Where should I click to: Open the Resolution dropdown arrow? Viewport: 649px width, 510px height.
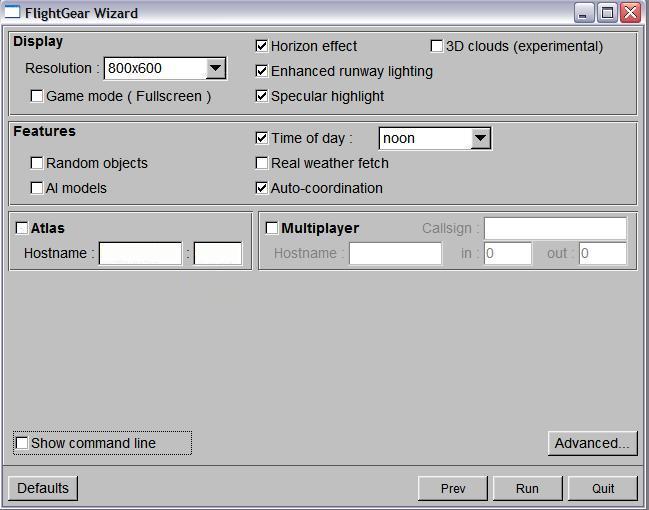pyautogui.click(x=215, y=68)
